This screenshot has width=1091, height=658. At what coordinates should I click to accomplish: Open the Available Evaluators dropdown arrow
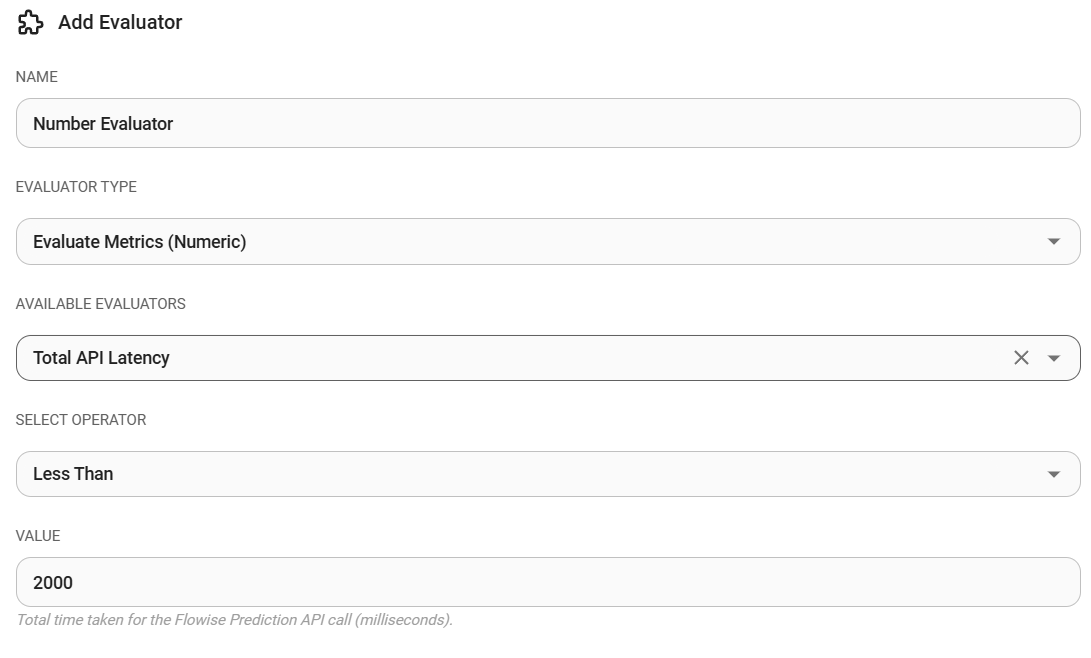point(1053,358)
